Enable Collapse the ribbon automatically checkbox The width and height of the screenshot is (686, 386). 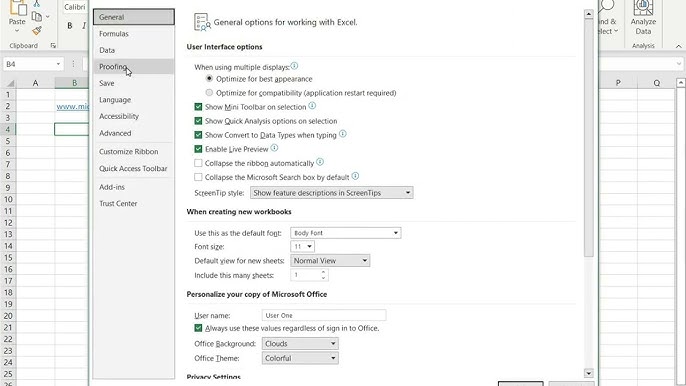198,163
